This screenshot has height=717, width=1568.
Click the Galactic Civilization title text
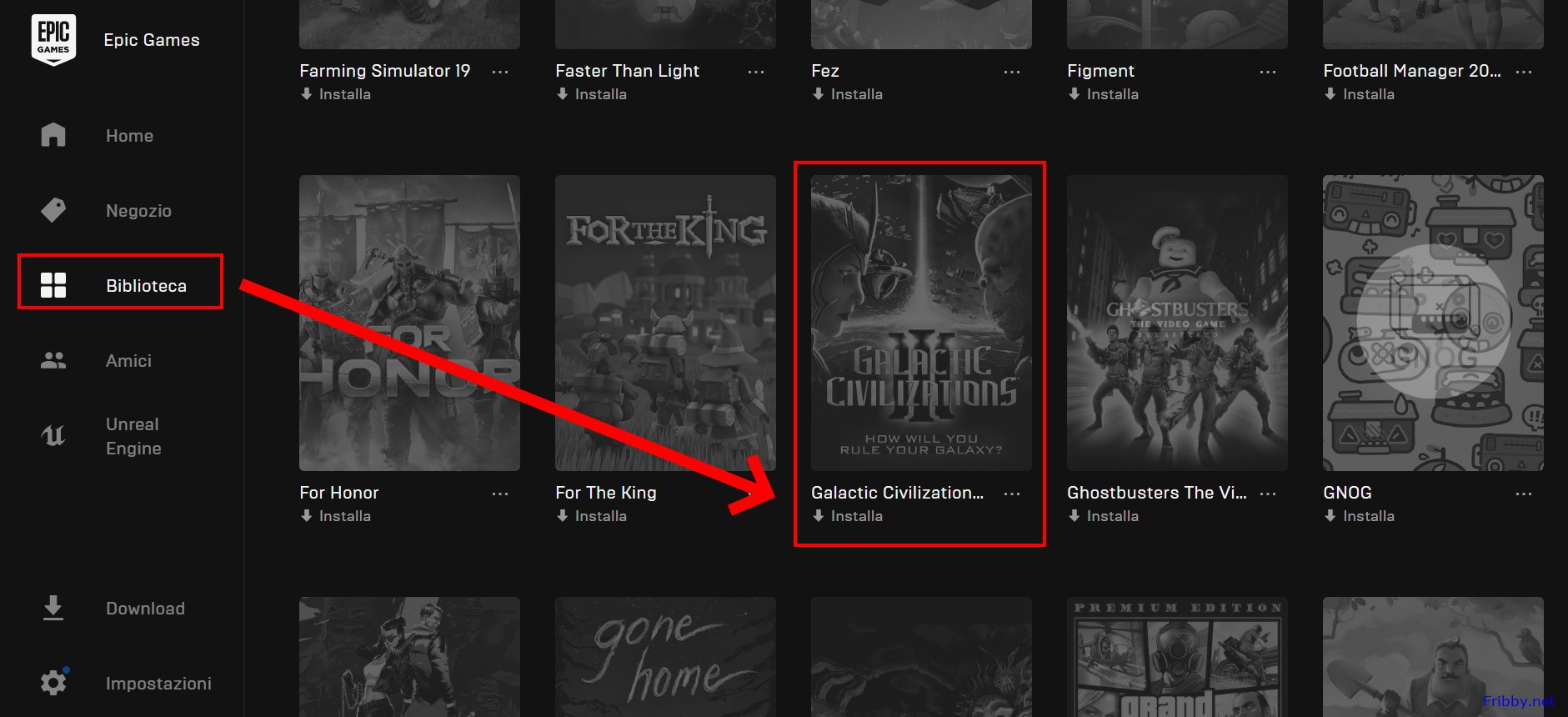coord(898,493)
